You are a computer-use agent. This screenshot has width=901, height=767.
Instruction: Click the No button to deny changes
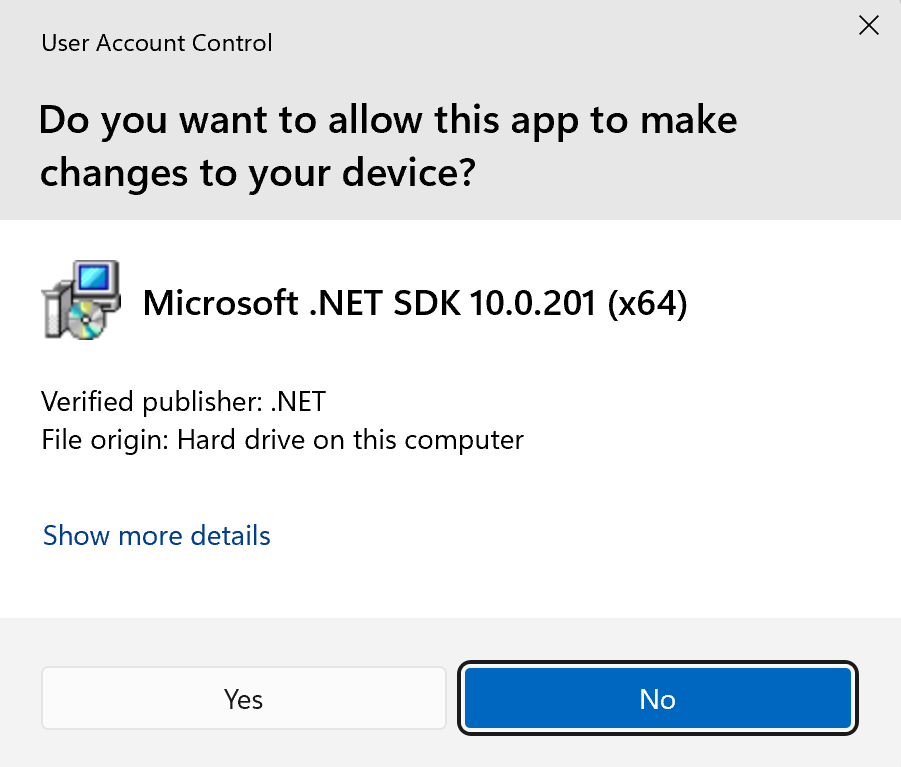[x=658, y=698]
